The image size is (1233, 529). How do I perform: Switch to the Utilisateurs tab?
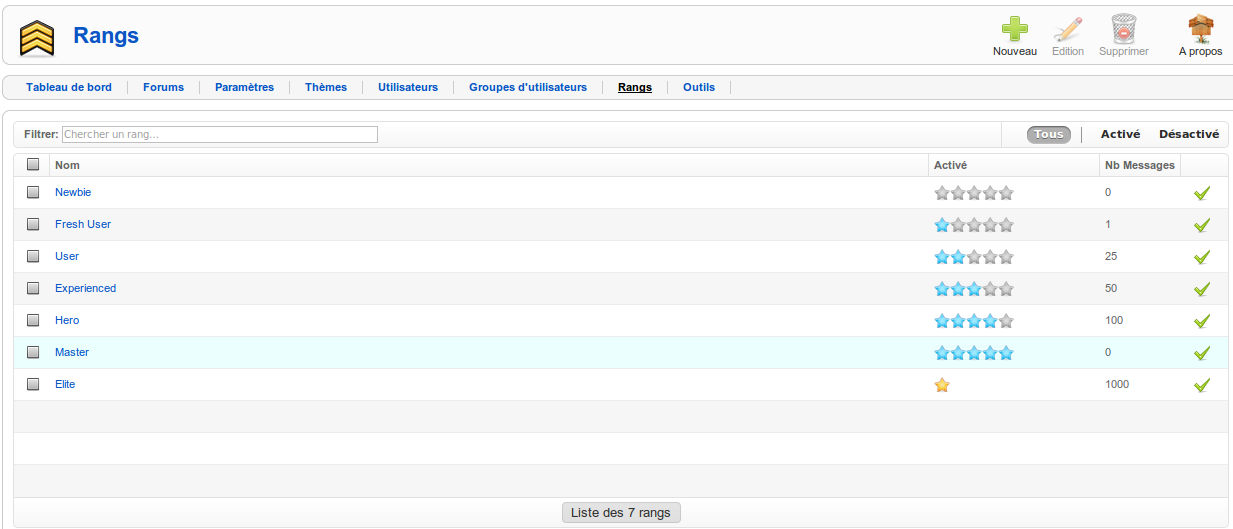(408, 87)
